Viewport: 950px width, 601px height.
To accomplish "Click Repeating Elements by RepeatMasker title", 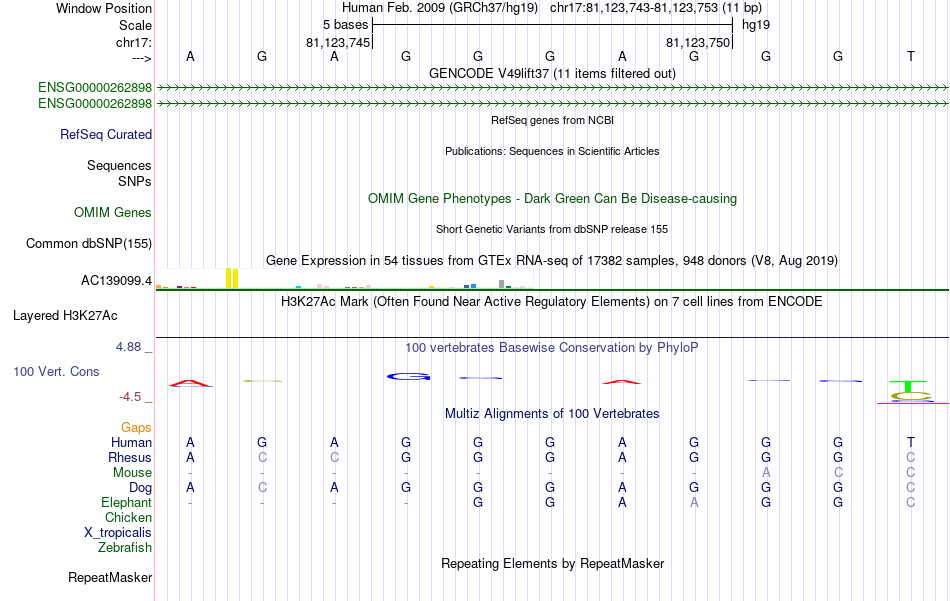I will point(552,563).
